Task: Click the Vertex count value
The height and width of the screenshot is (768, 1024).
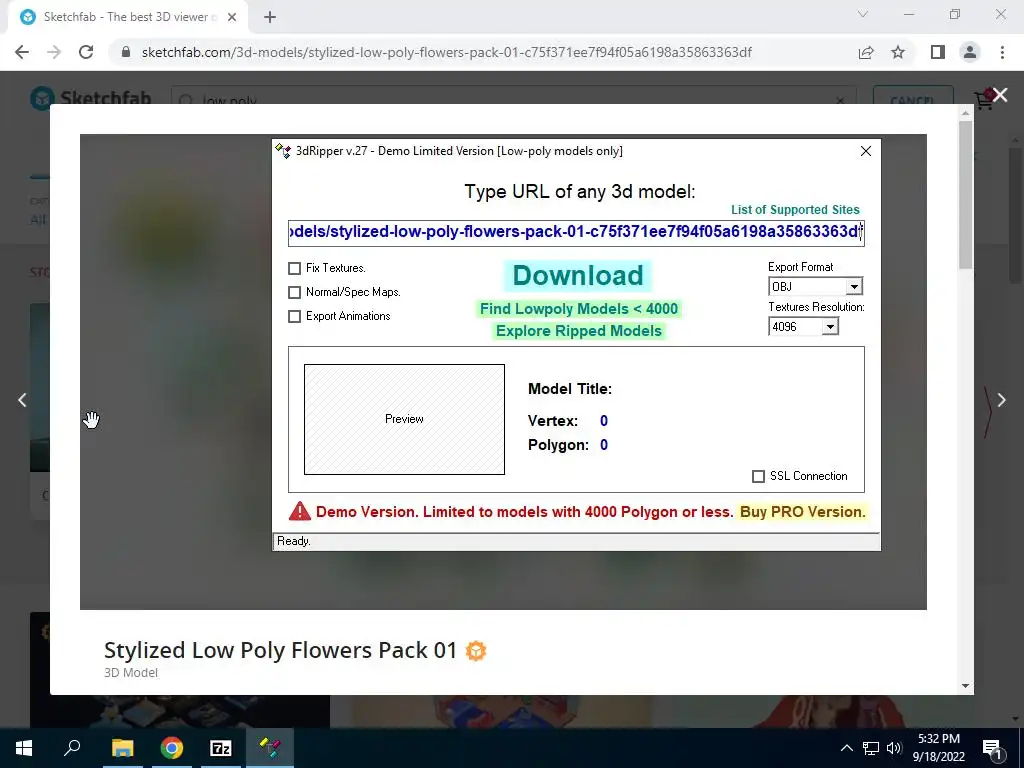Action: pyautogui.click(x=604, y=421)
